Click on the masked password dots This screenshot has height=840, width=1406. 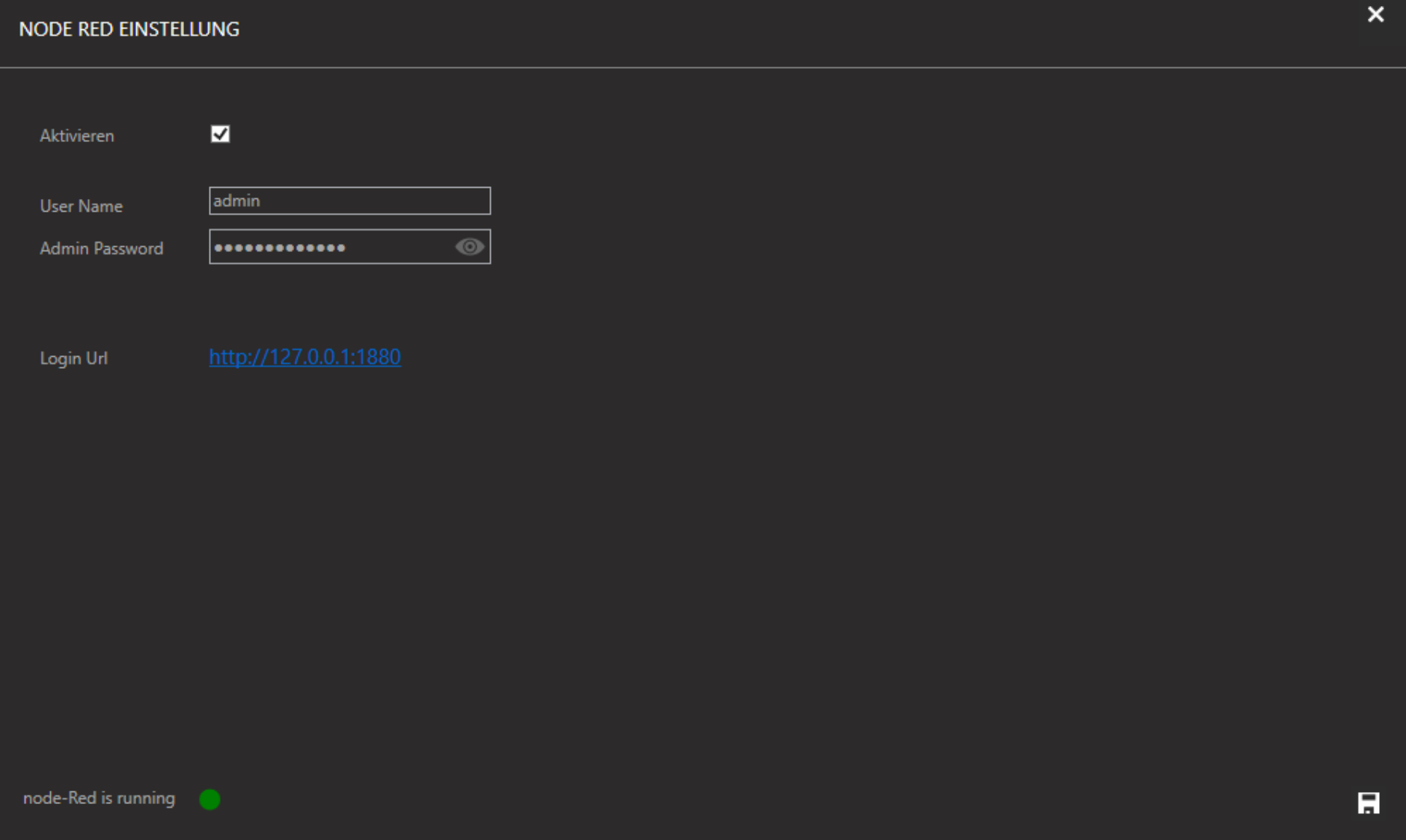(x=279, y=248)
